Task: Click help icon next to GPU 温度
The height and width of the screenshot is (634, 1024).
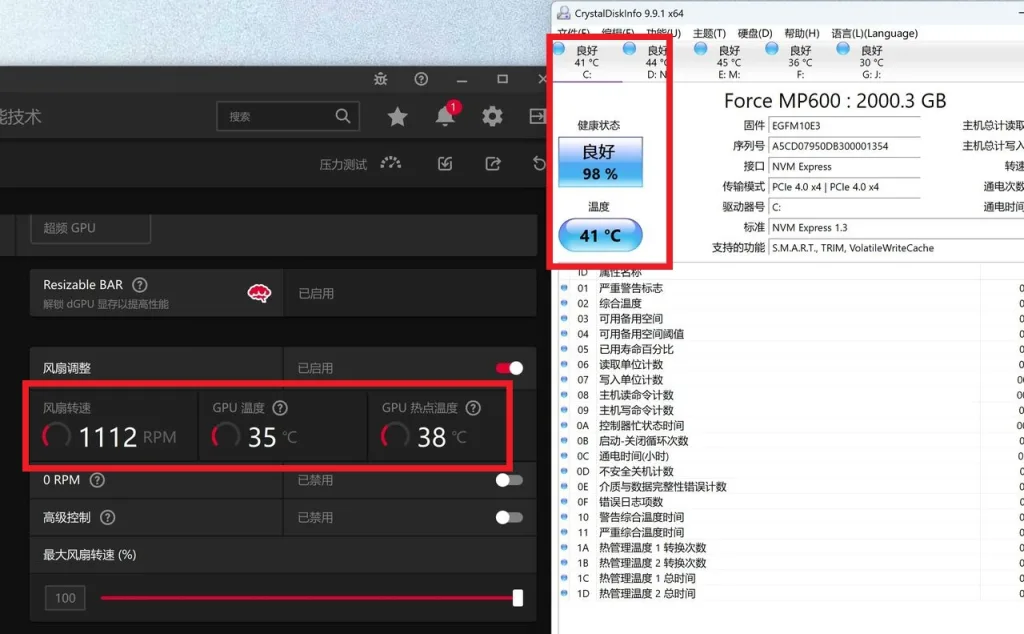Action: (280, 408)
